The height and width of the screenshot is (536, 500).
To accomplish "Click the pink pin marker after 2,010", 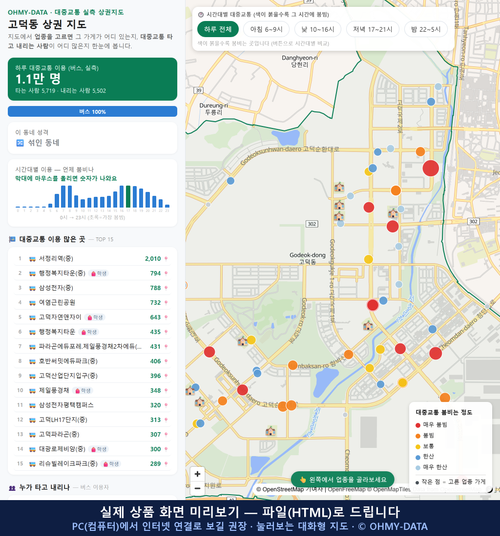I will 166,259.
